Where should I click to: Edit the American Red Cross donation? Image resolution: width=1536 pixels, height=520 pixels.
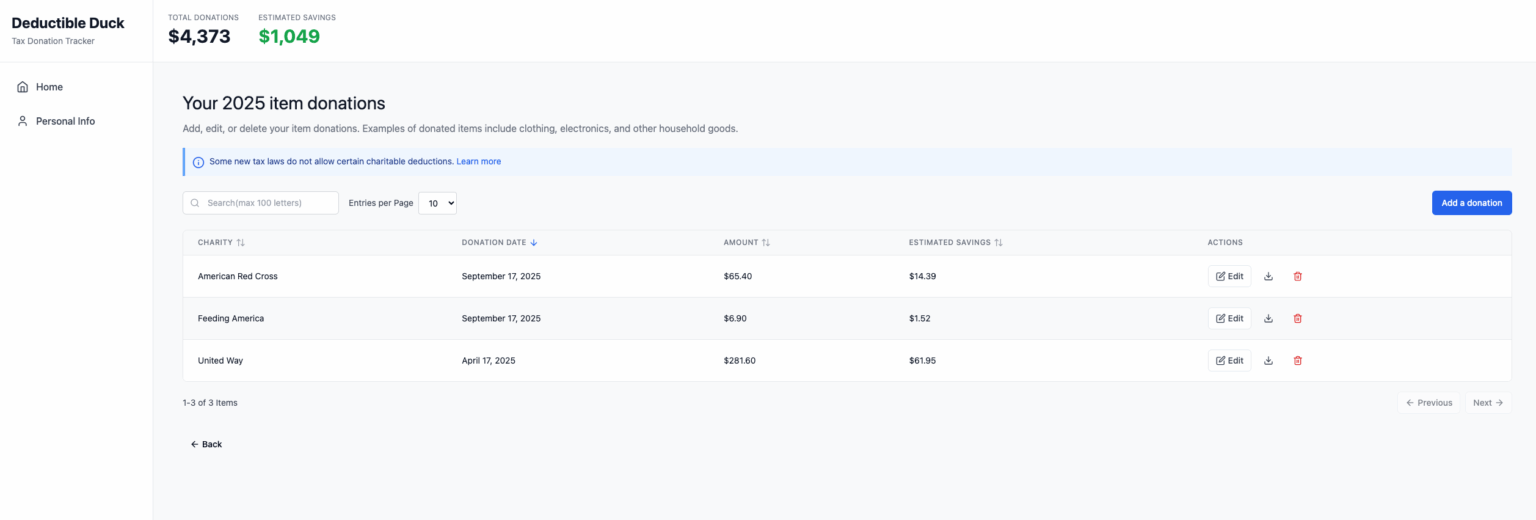pyautogui.click(x=1229, y=276)
